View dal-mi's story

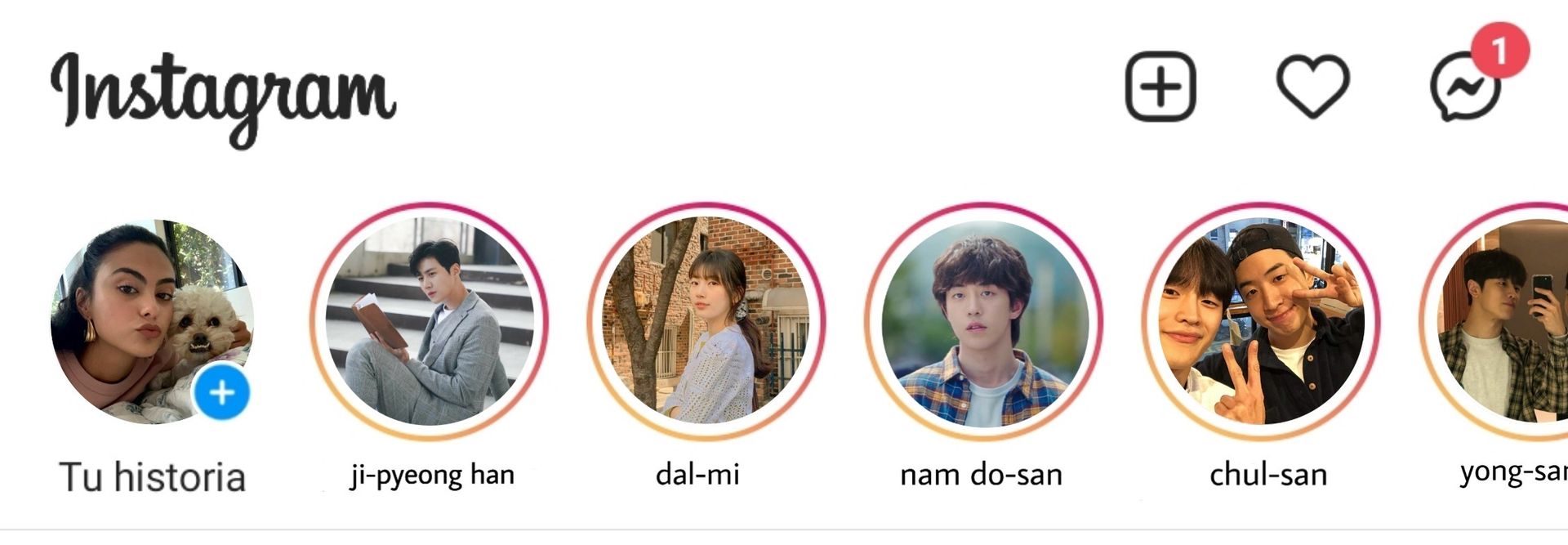point(706,321)
